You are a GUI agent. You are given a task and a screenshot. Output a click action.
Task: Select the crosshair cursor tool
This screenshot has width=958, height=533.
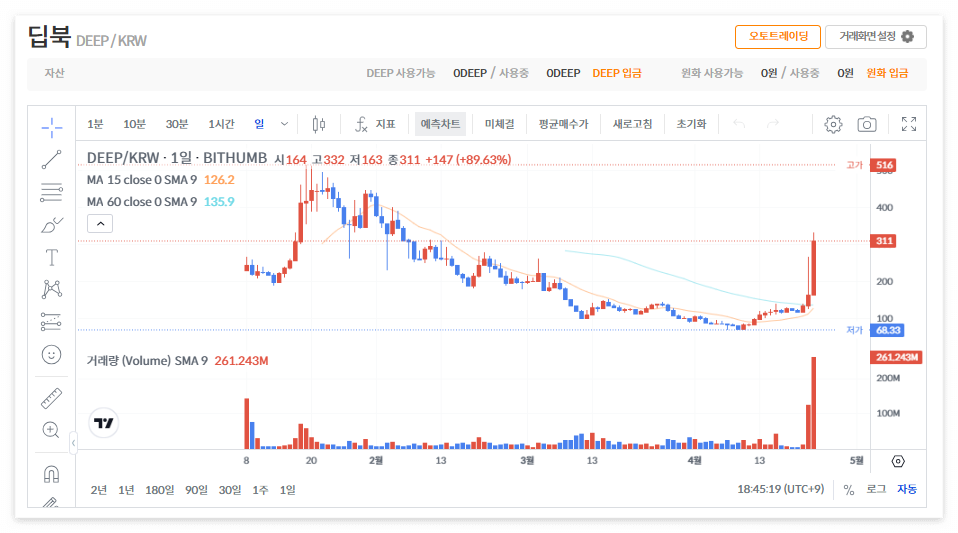pos(52,128)
